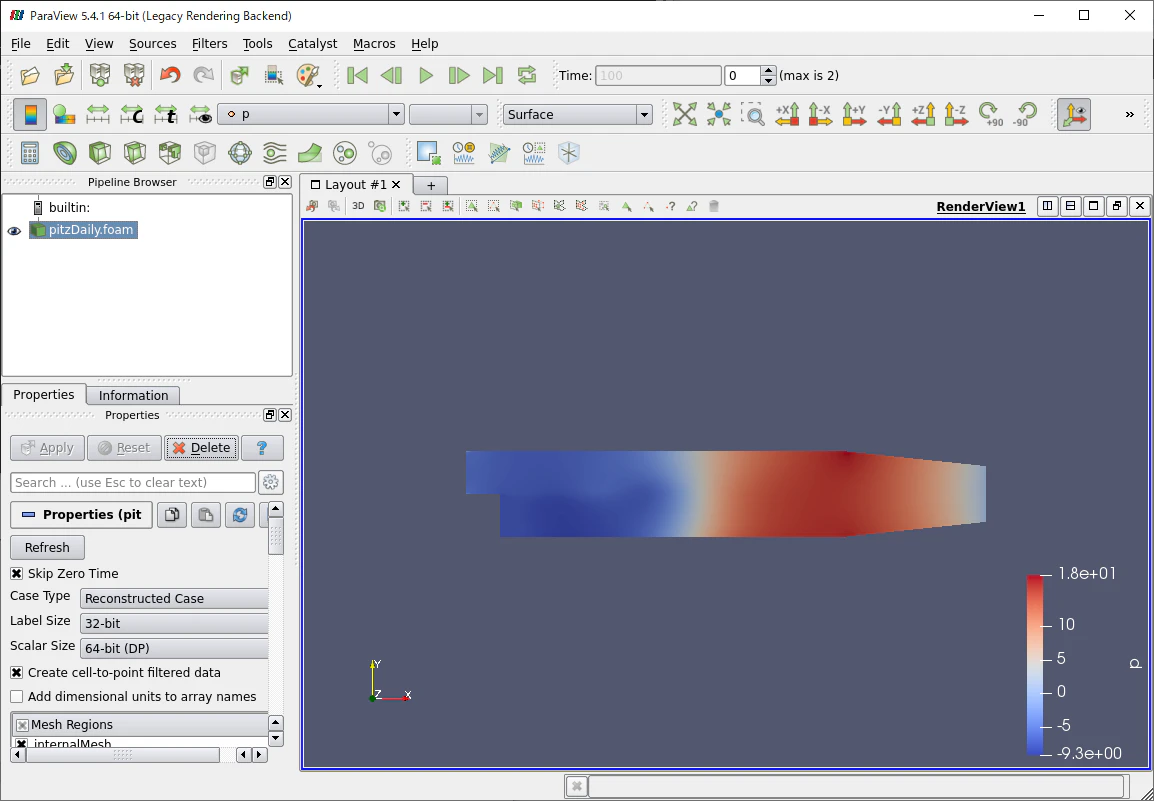The height and width of the screenshot is (801, 1154).
Task: Click the Stream Tracer filter icon
Action: [275, 152]
